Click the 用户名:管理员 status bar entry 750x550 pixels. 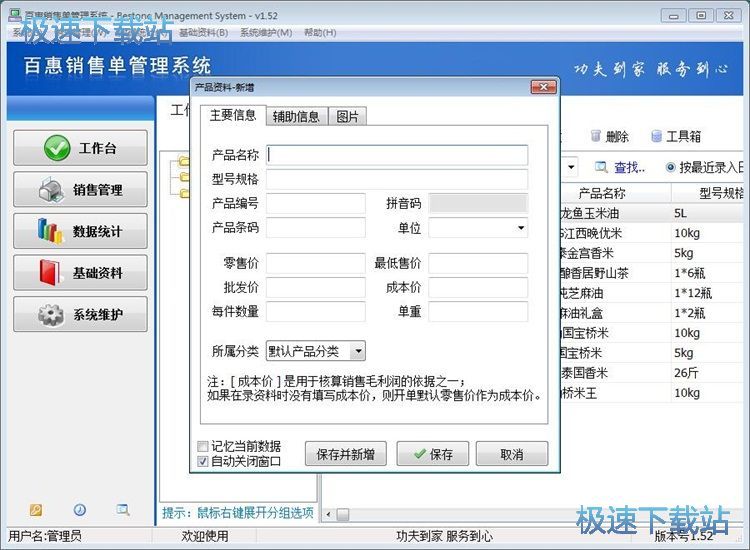point(45,536)
